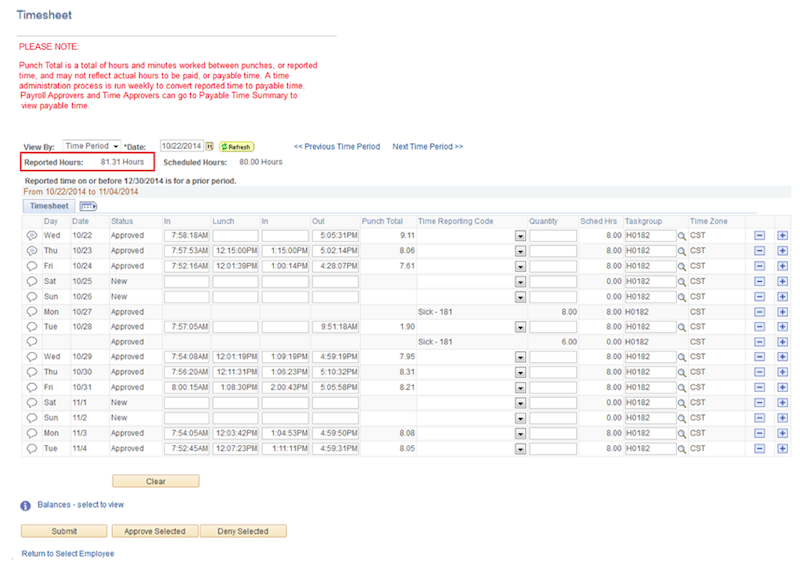Click the comment bubble on the Fri 10/31 row
The height and width of the screenshot is (569, 800).
[31, 388]
